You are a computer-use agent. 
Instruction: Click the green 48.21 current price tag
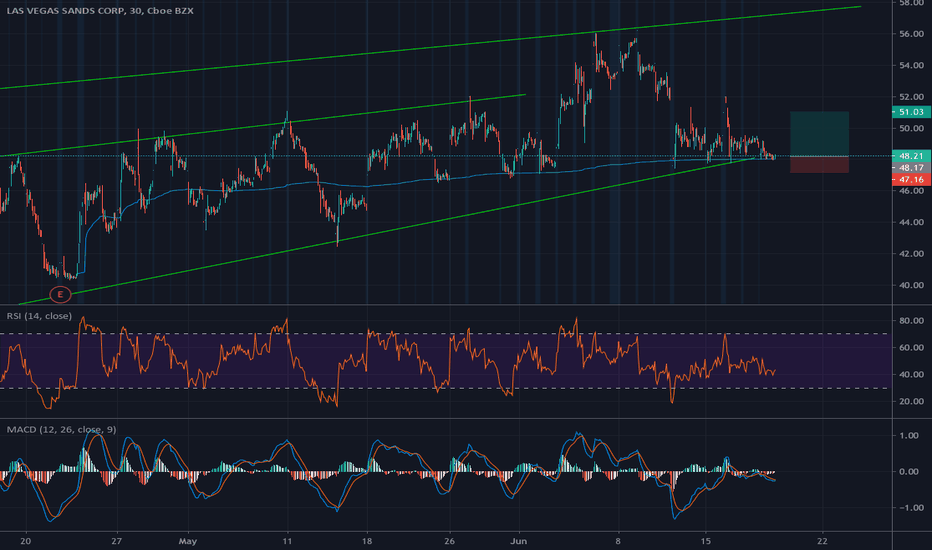911,156
